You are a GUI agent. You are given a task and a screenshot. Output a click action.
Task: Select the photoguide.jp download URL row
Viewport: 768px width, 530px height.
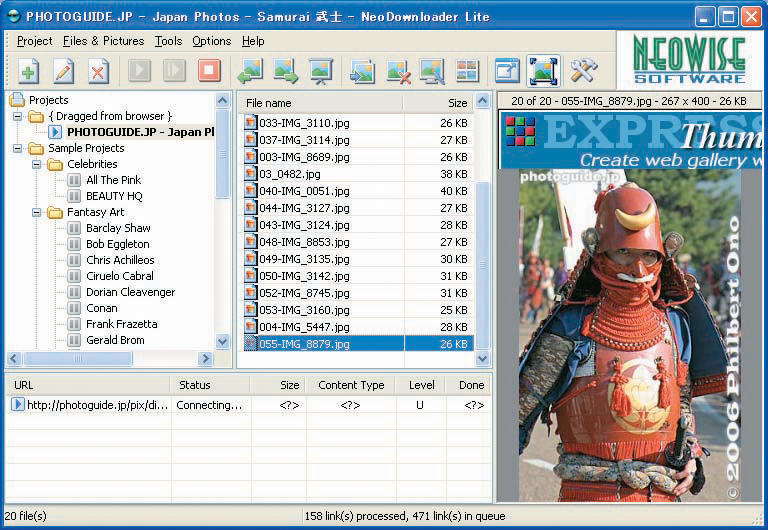249,405
